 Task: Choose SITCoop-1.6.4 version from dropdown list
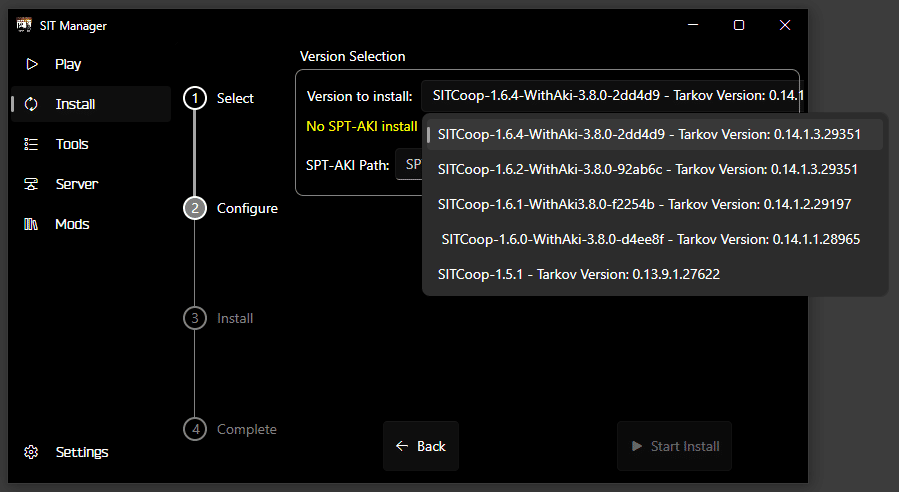(x=655, y=134)
